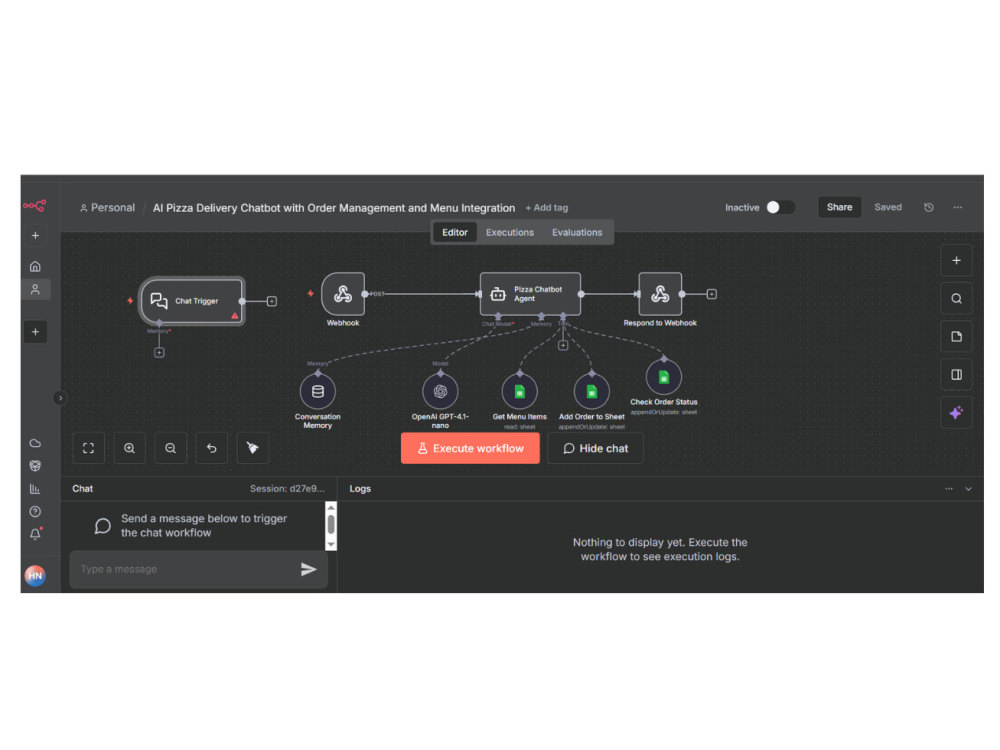The image size is (1000, 750).
Task: Select the Webhook node
Action: tap(343, 294)
